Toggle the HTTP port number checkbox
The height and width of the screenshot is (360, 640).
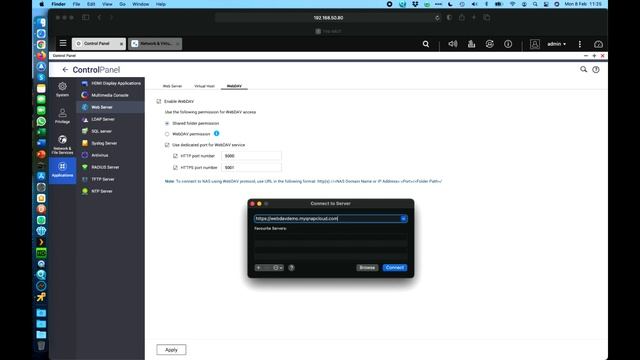click(x=176, y=156)
